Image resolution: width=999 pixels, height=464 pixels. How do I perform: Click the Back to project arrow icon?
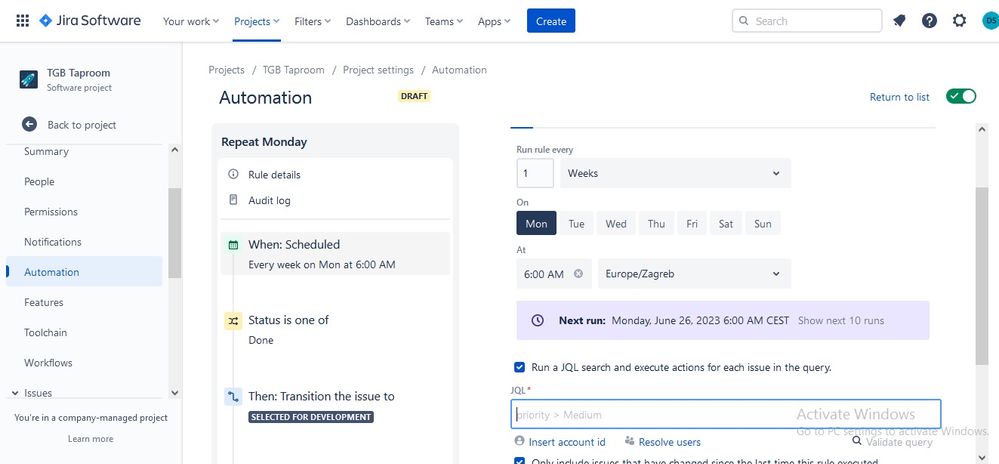(x=29, y=124)
